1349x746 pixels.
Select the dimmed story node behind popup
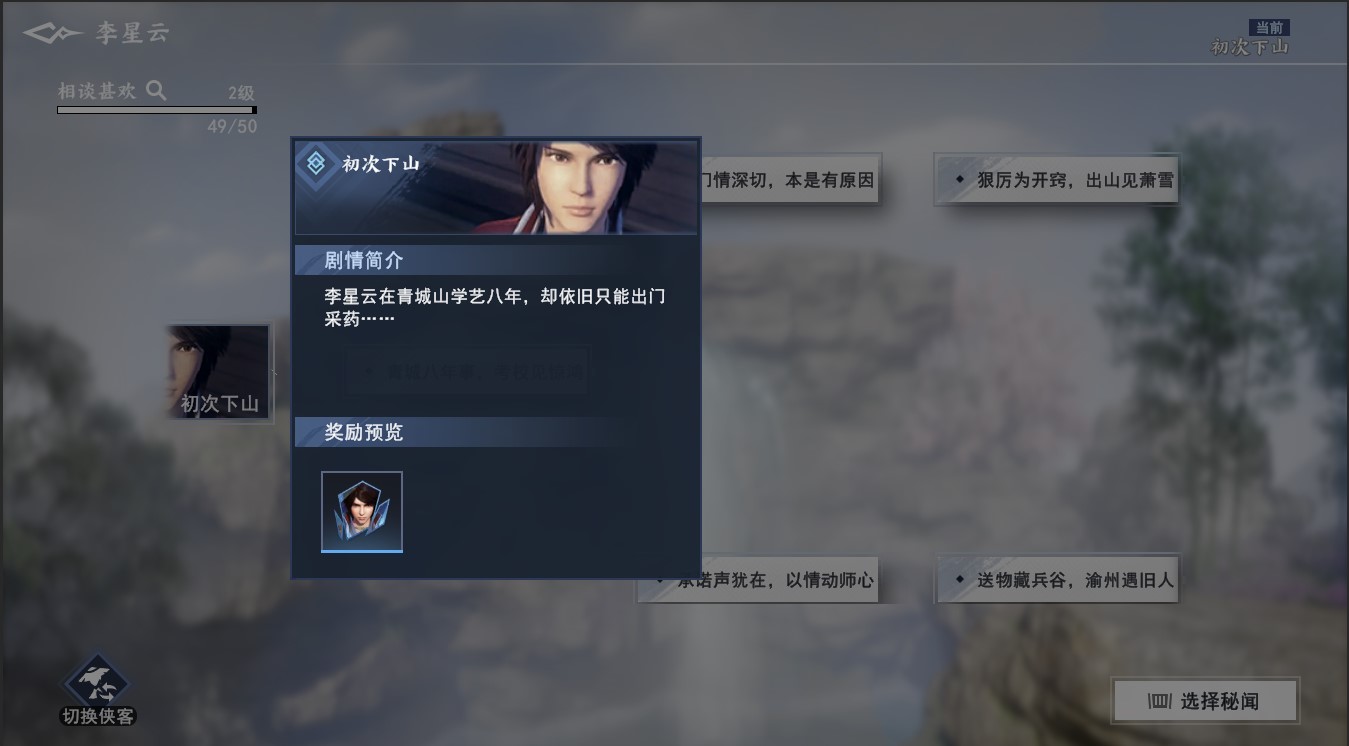coord(467,371)
